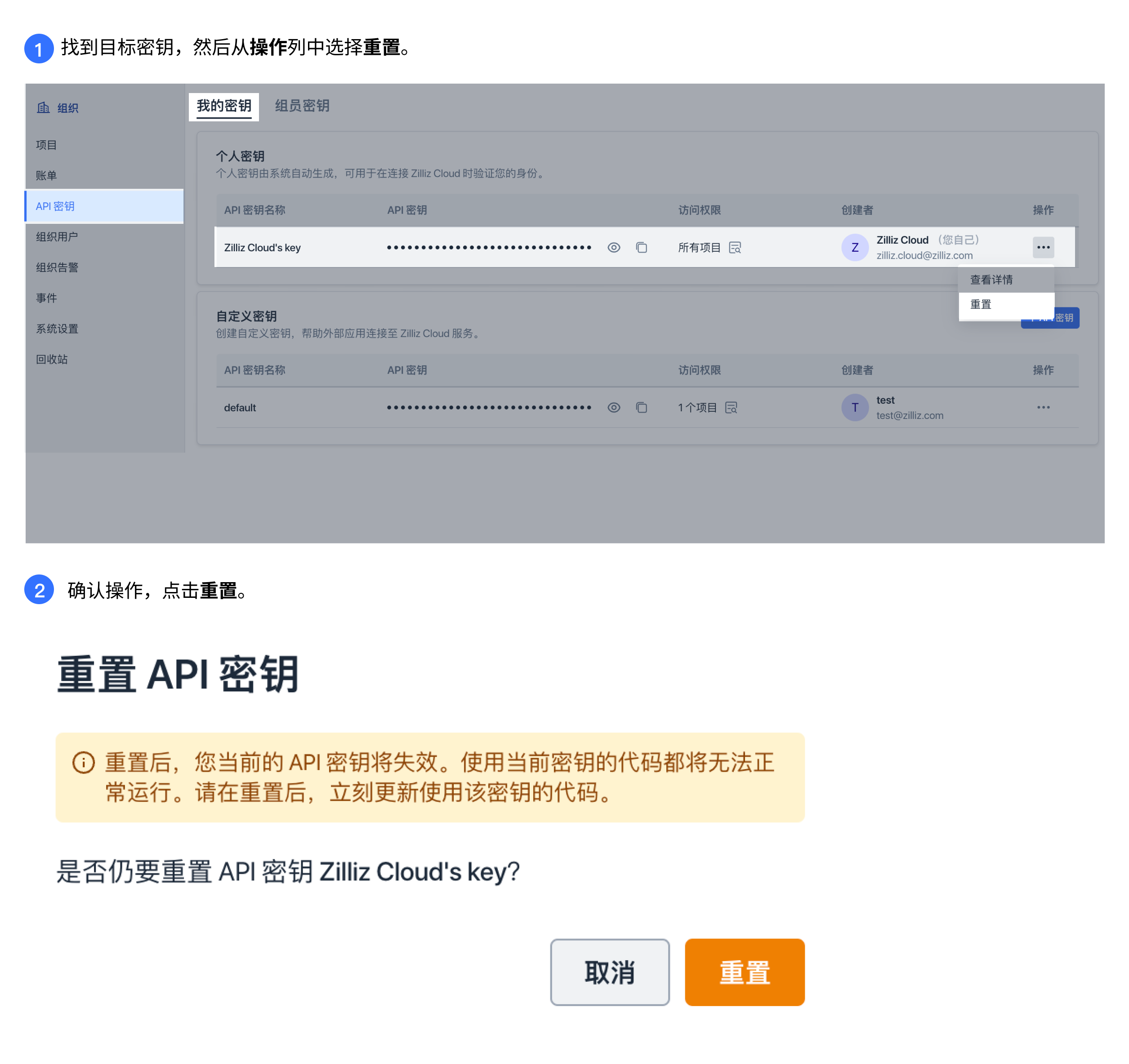
Task: Click the Z avatar of Zilliz Cloud creator
Action: point(854,248)
